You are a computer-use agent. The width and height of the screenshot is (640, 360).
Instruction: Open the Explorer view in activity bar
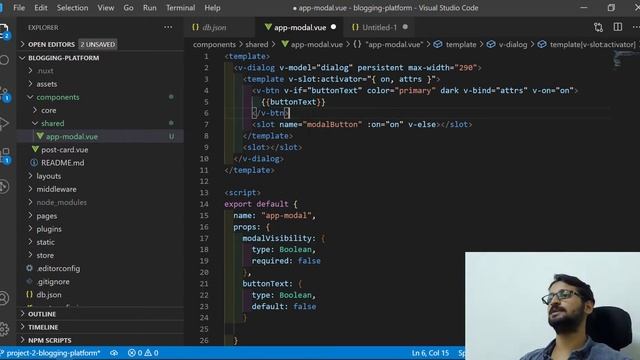pos(4,31)
